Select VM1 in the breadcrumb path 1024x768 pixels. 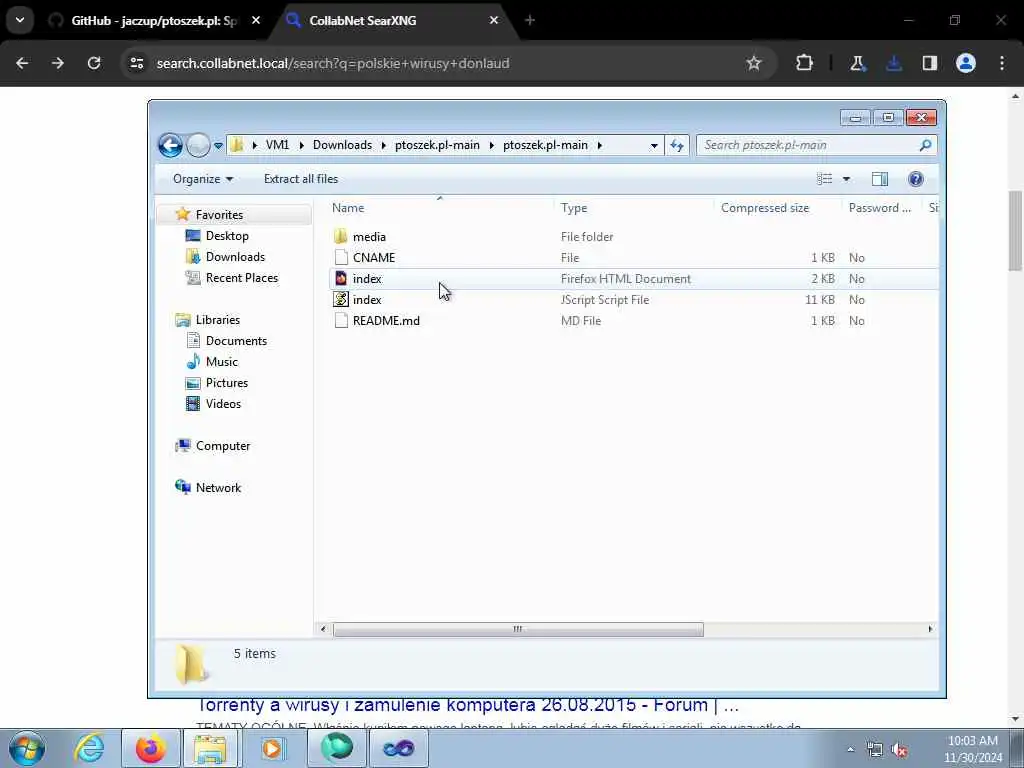pos(277,145)
